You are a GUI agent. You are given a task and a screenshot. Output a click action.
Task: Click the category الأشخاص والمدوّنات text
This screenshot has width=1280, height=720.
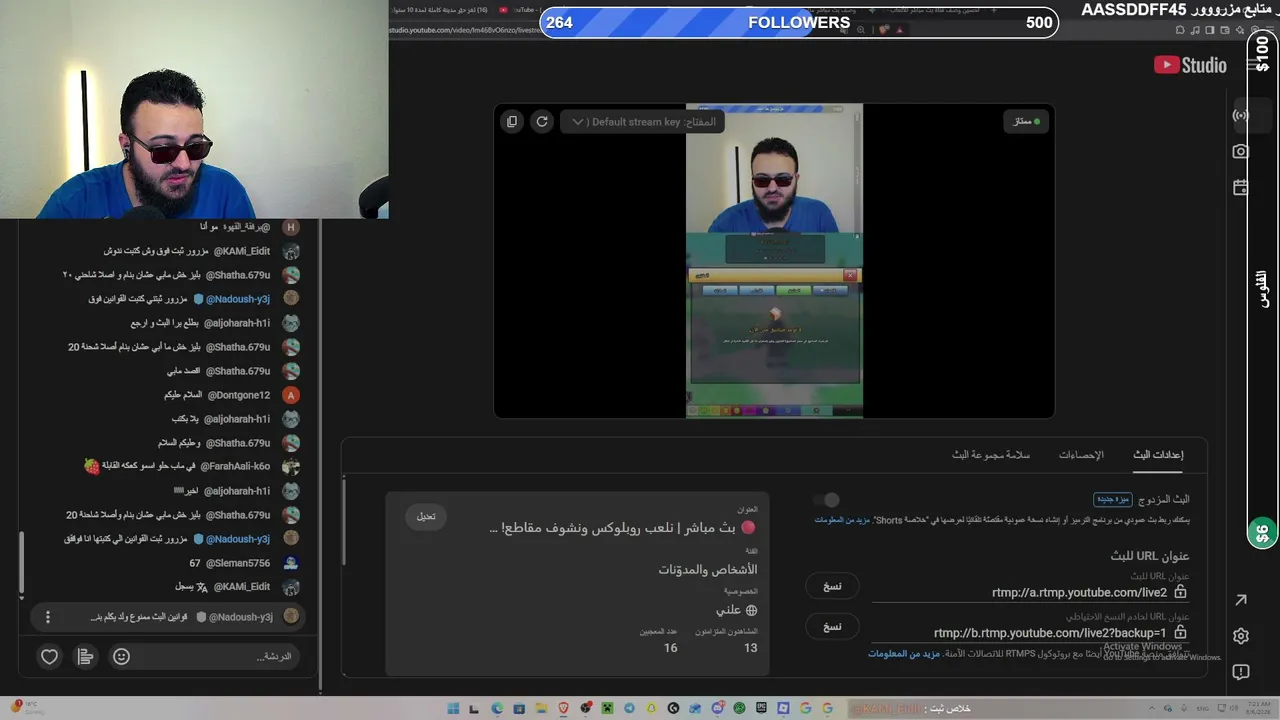coord(708,569)
